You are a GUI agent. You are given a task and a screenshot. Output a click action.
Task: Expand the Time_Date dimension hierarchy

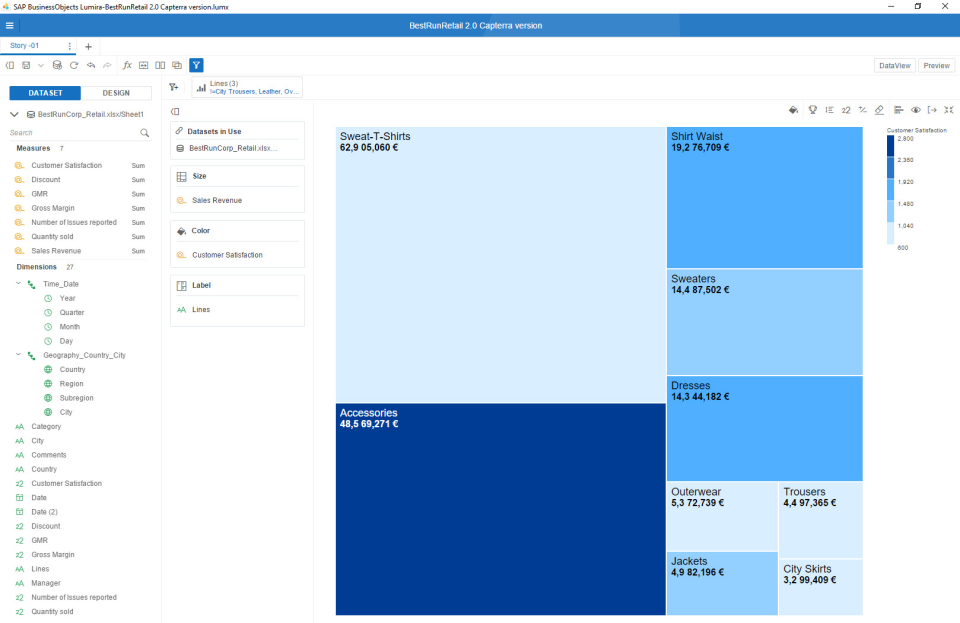click(16, 283)
